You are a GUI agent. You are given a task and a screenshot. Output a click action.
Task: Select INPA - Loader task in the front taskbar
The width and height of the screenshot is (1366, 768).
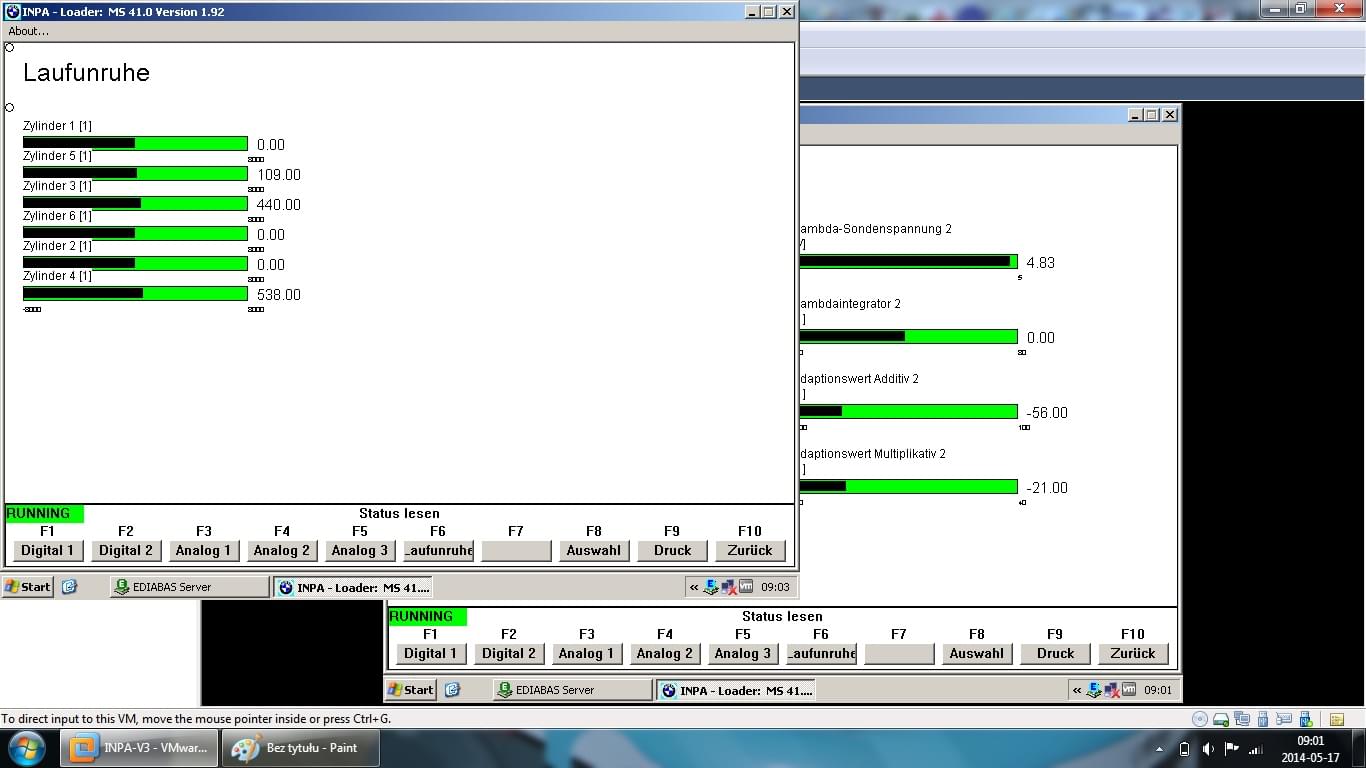click(x=353, y=587)
